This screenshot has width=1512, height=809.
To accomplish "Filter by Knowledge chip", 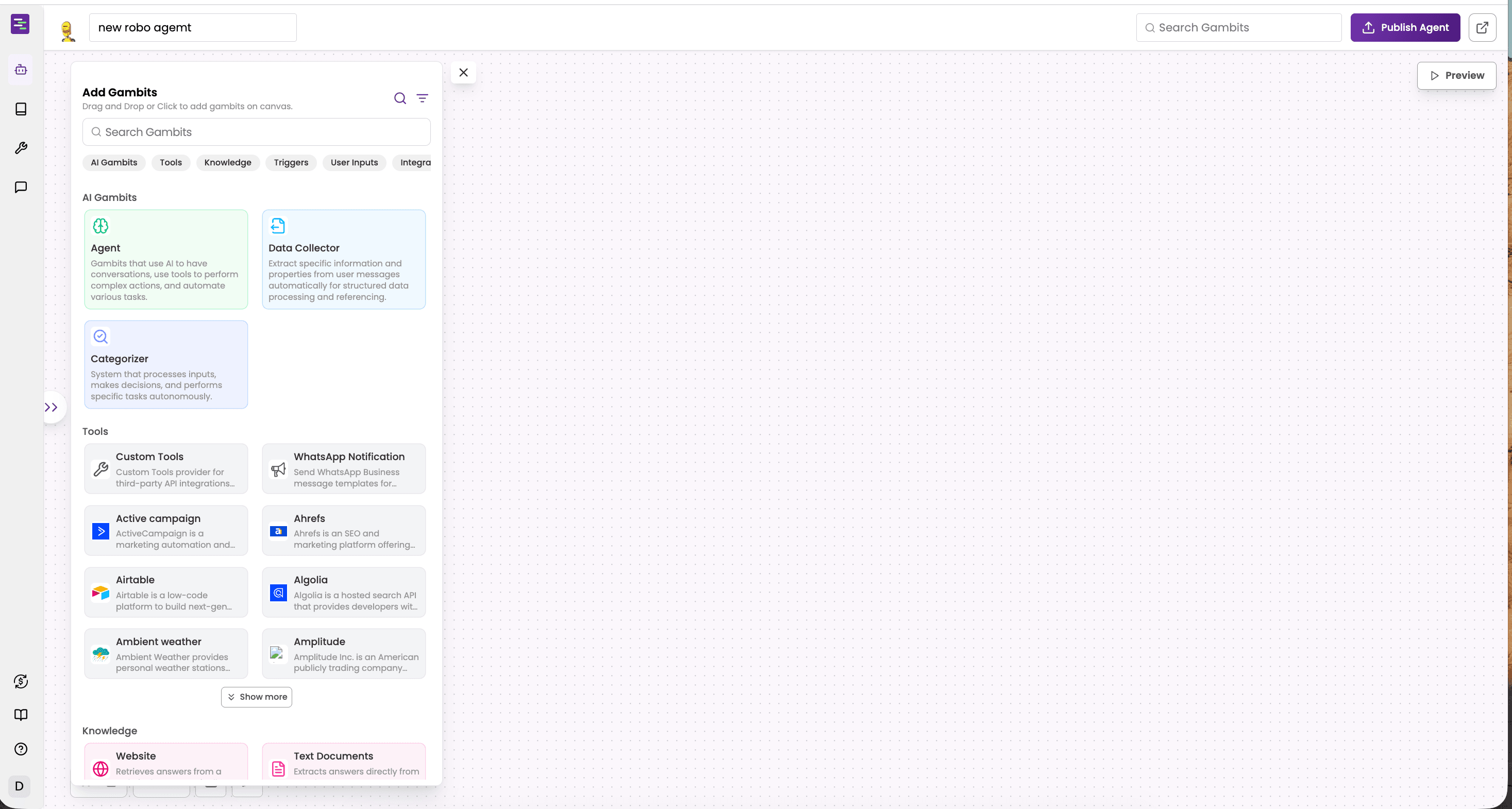I will tap(228, 163).
